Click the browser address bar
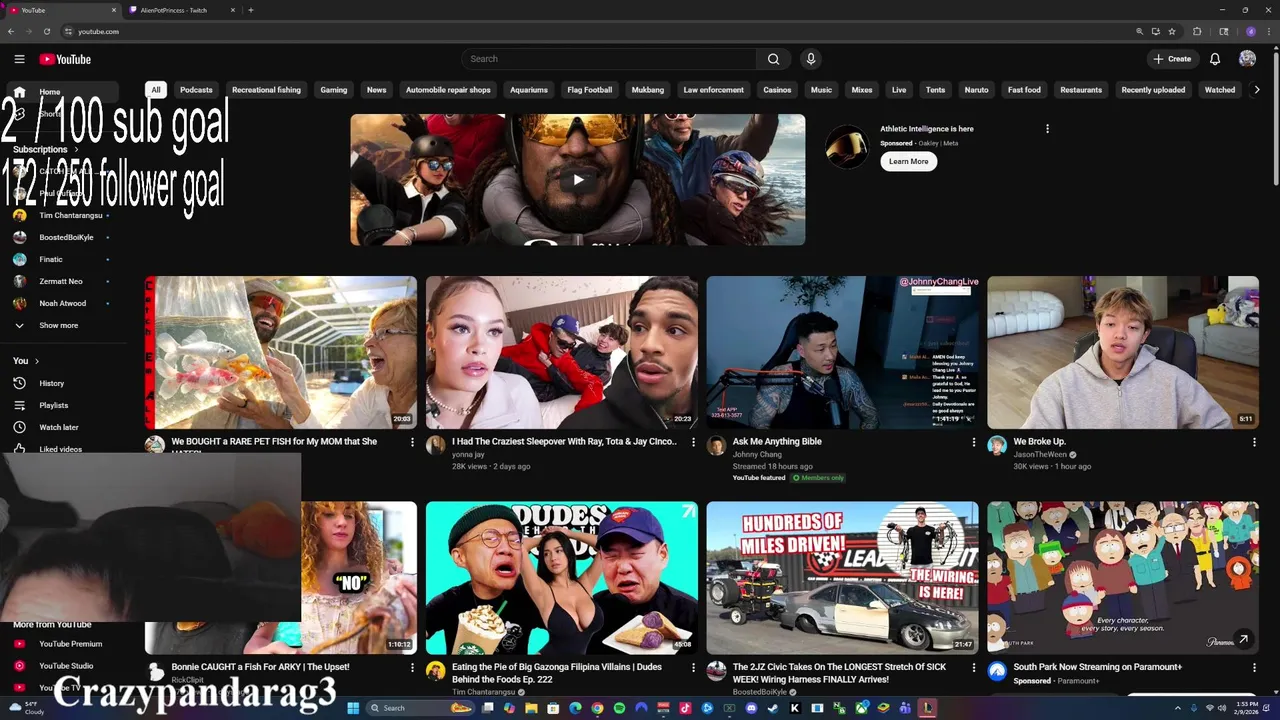Screen dimensions: 1280x720 [x=600, y=31]
